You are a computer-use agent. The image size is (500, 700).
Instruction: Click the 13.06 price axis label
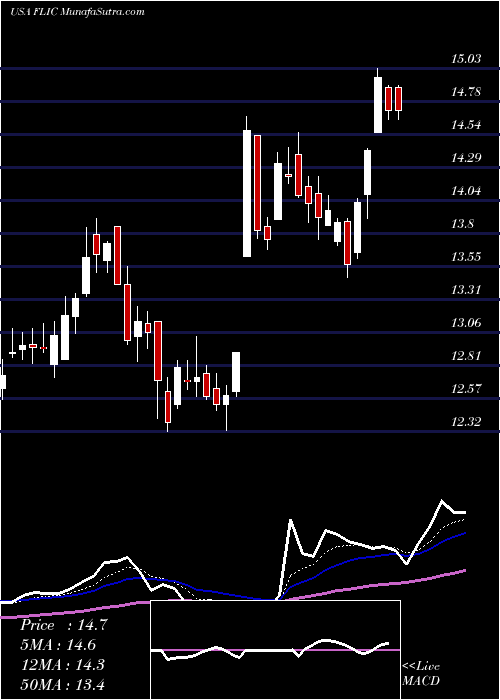466,323
